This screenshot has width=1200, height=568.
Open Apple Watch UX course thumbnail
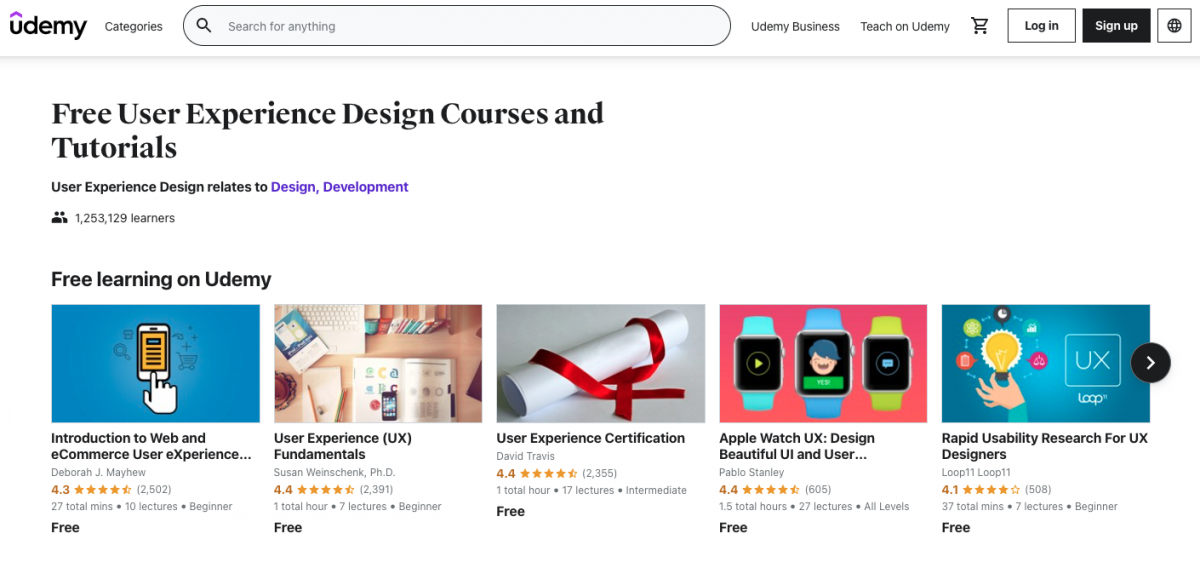click(823, 364)
